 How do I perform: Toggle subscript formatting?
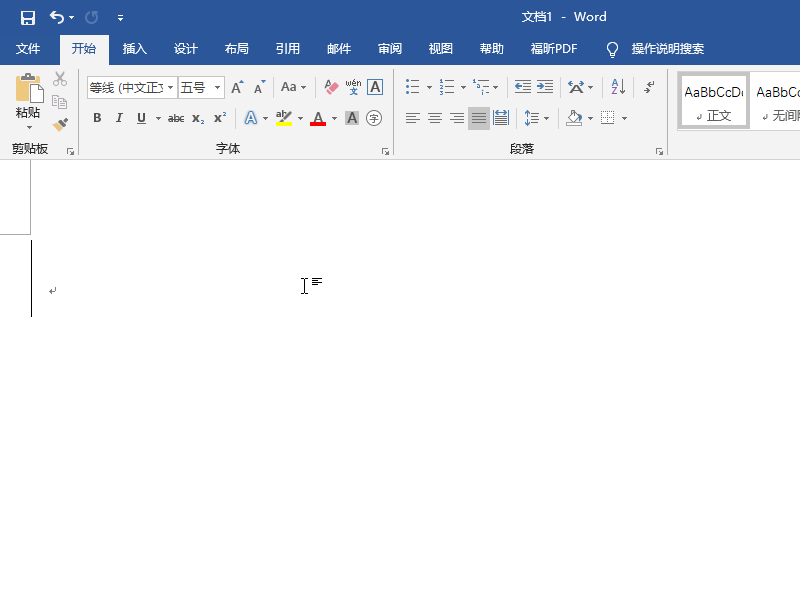coord(198,118)
